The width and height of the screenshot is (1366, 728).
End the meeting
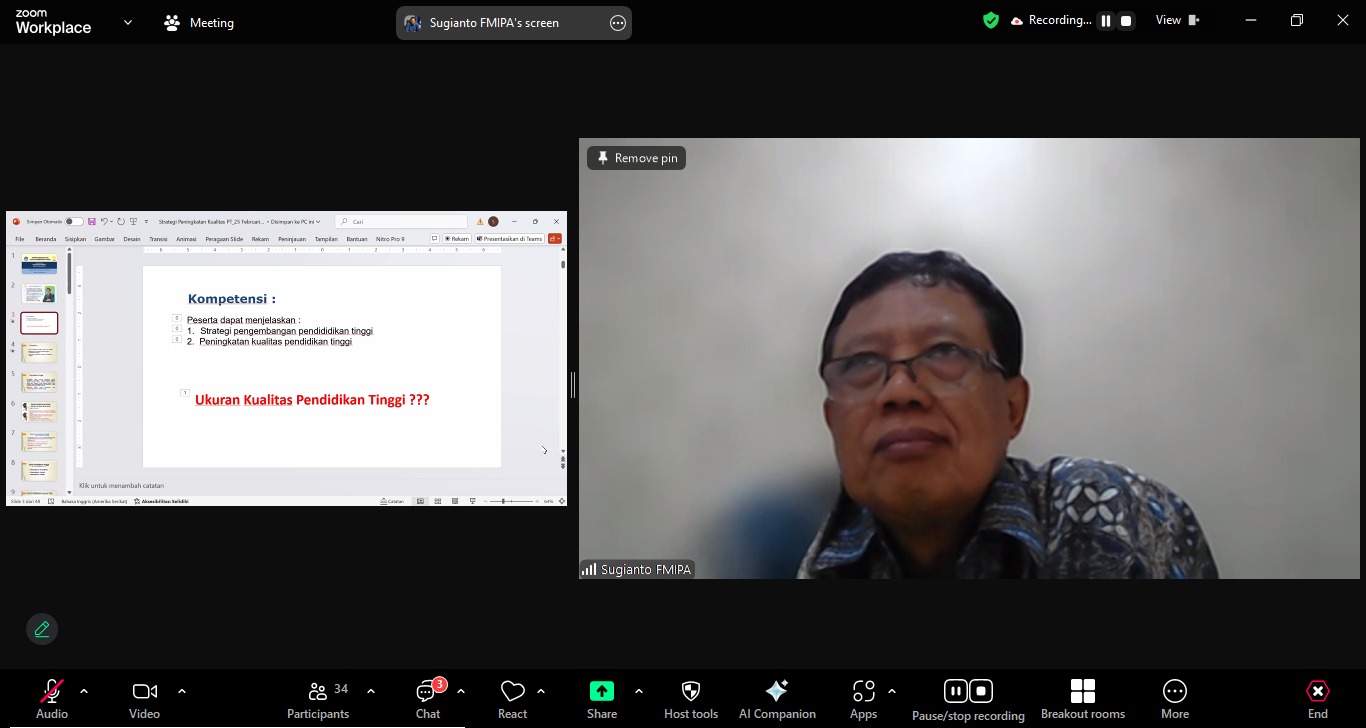1317,691
